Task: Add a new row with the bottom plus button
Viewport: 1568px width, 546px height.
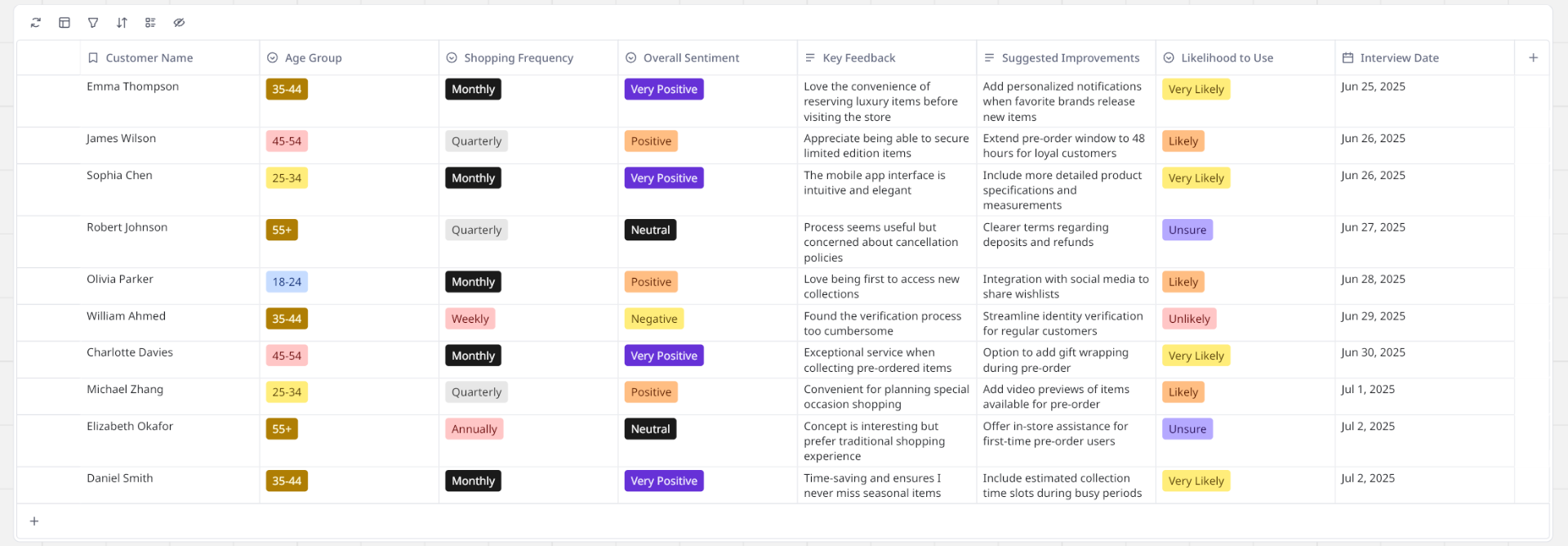Action: tap(34, 521)
